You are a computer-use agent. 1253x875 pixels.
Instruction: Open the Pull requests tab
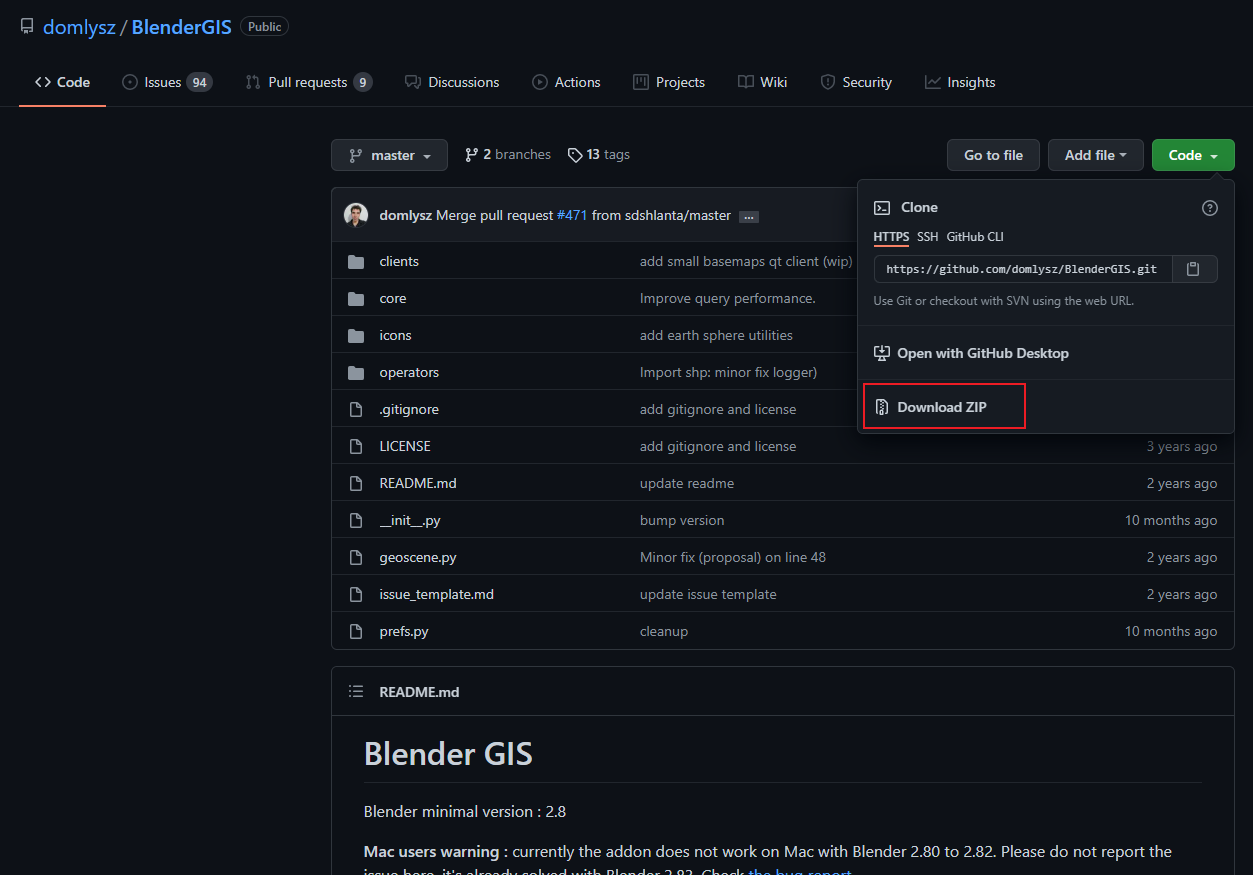(x=309, y=82)
